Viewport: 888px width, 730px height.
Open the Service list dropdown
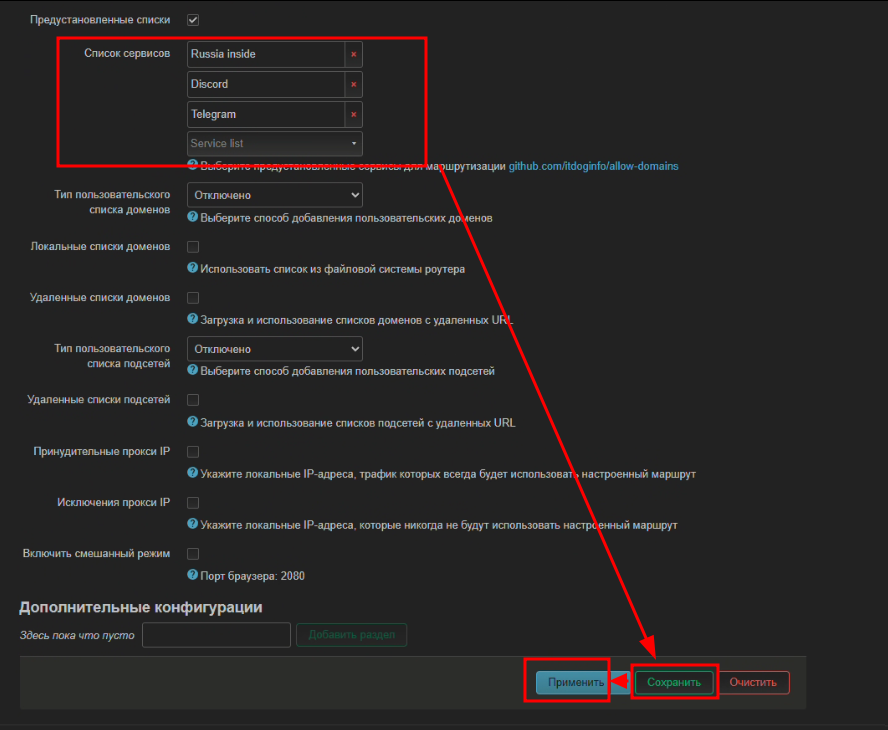tap(274, 143)
